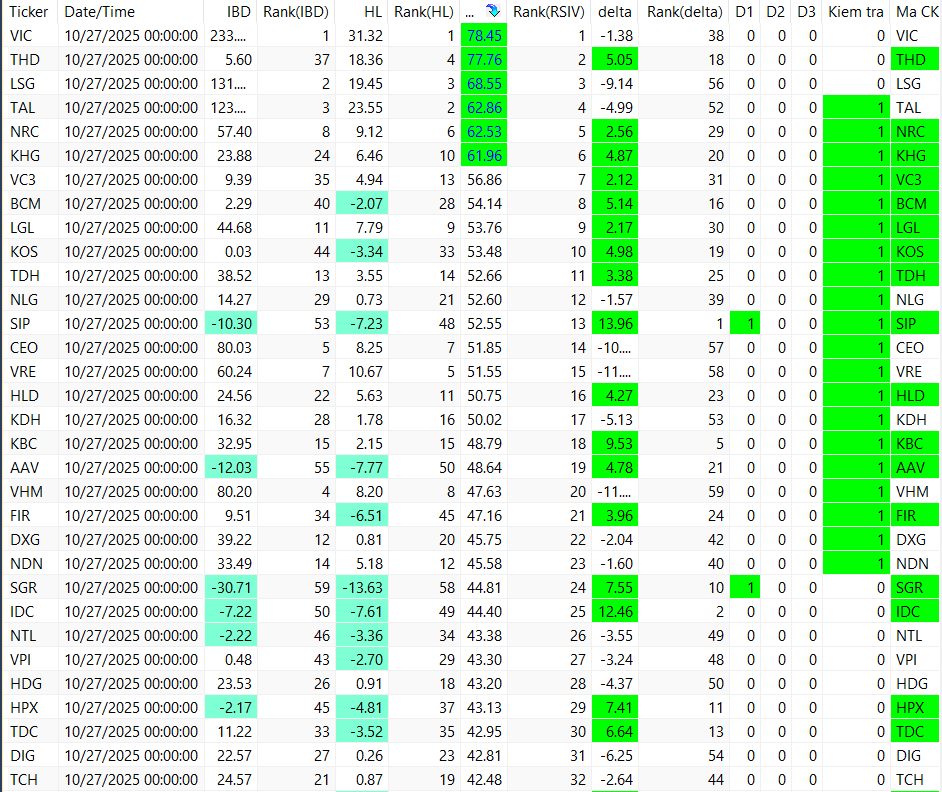Click the HL column header
This screenshot has width=942, height=792.
click(373, 11)
